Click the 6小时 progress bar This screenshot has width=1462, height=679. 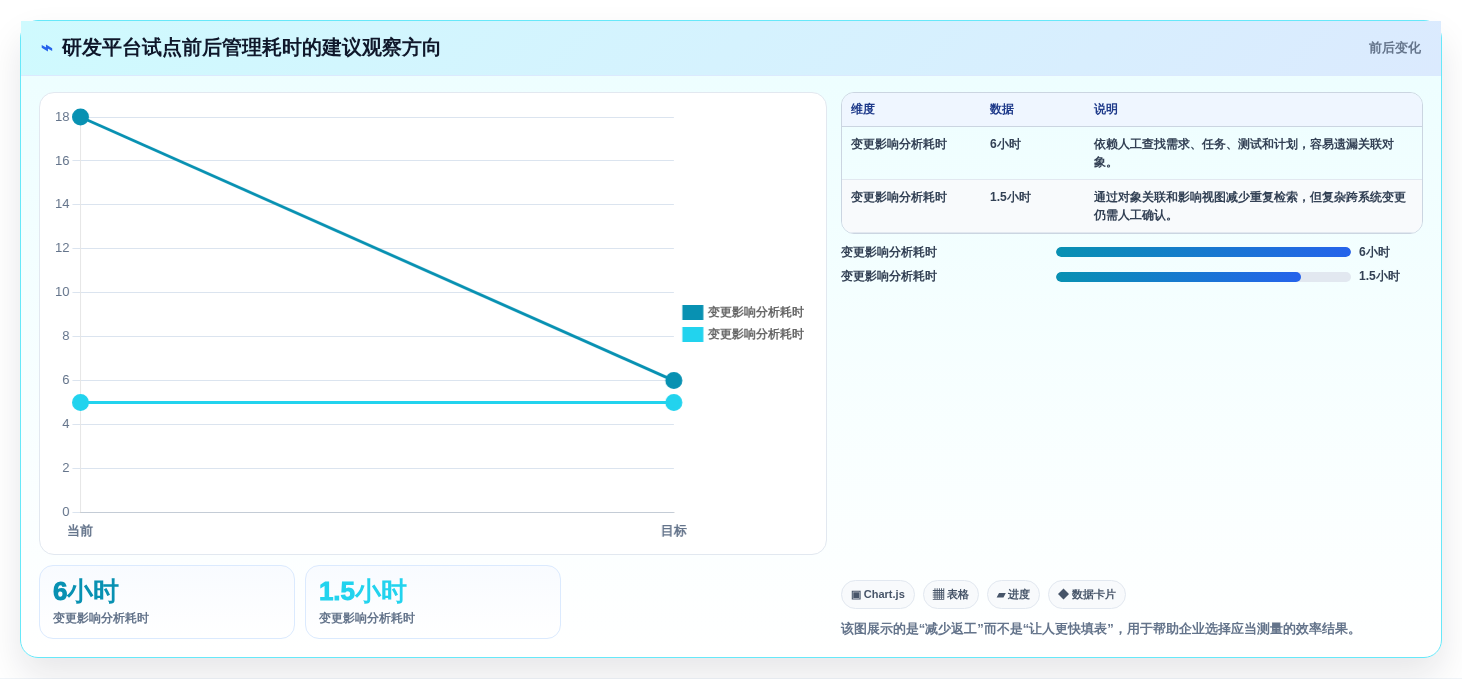[1203, 252]
